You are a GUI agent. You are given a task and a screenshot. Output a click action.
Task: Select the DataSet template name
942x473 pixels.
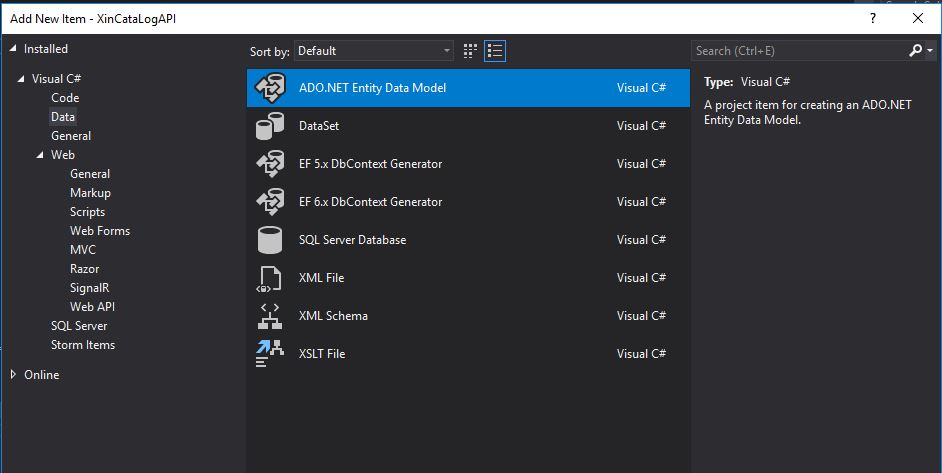[319, 126]
